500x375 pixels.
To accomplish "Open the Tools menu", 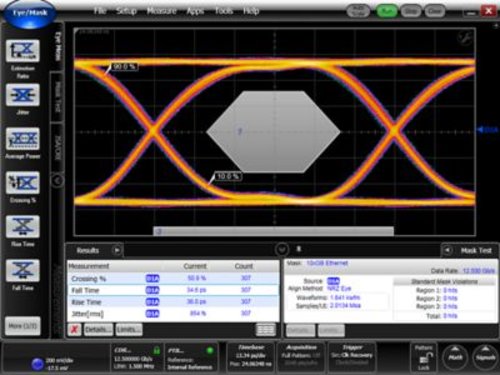I will [x=224, y=11].
